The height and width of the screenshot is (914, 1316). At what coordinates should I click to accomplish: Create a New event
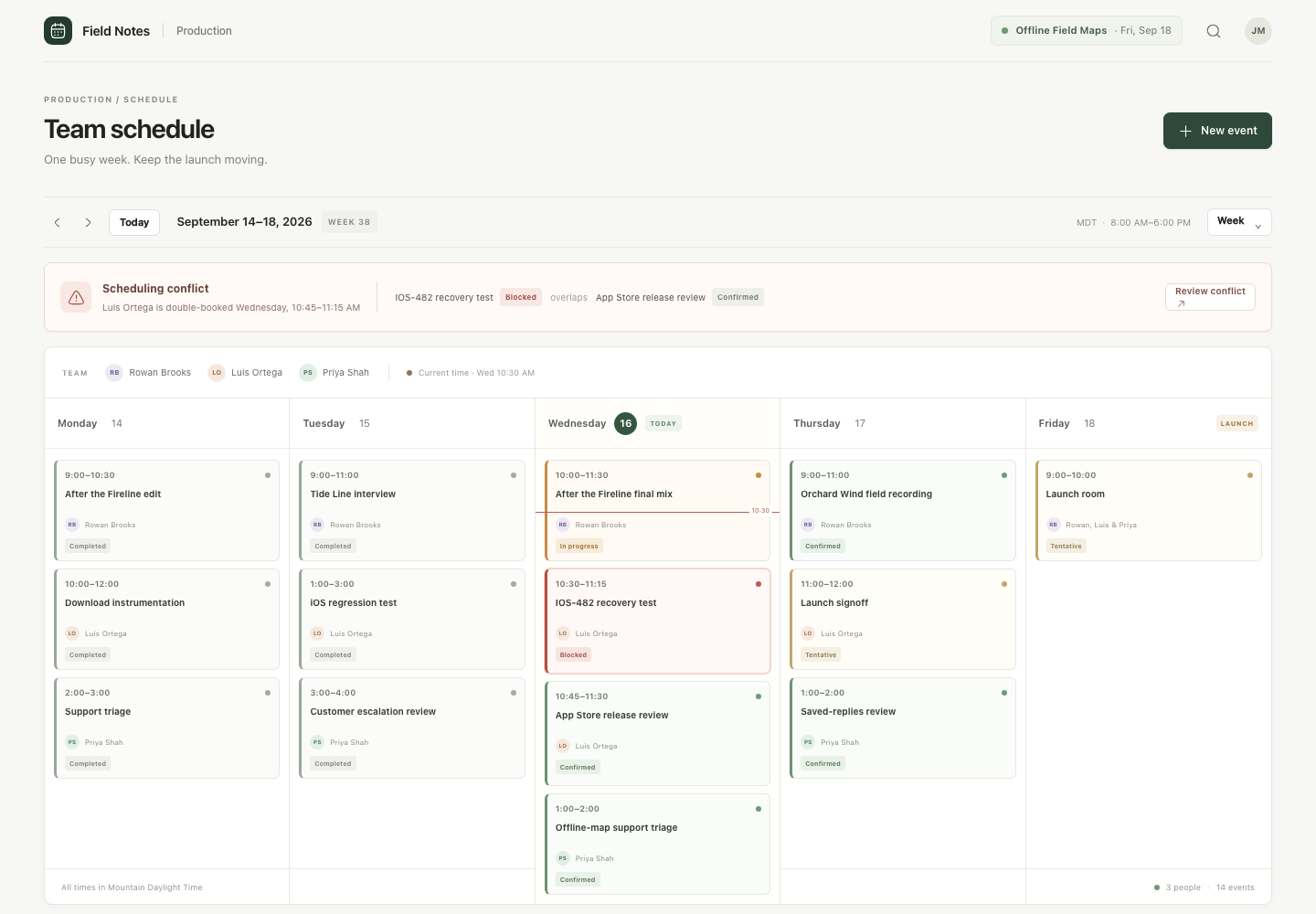point(1217,131)
